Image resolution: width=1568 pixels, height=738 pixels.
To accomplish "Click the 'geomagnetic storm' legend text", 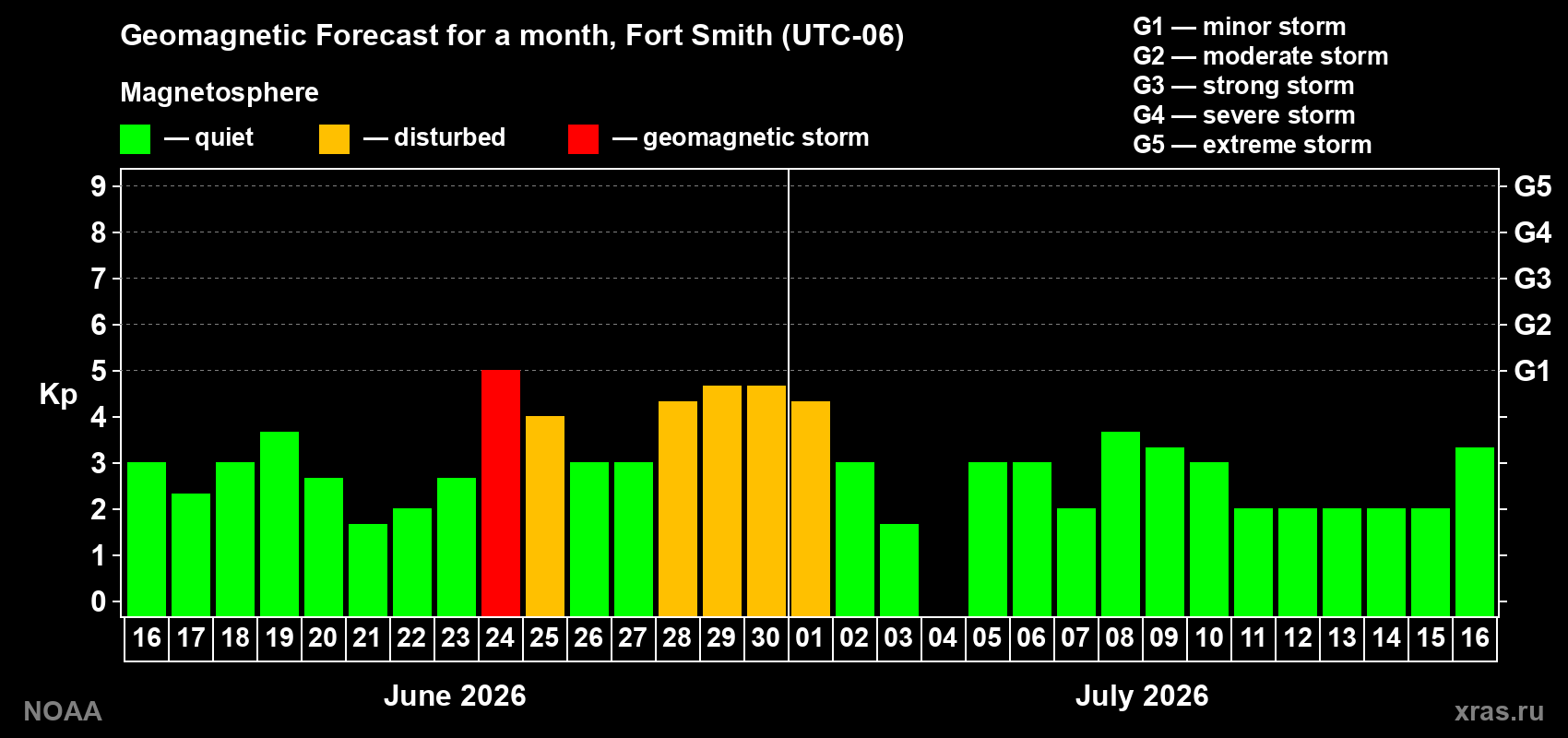I will (x=756, y=138).
